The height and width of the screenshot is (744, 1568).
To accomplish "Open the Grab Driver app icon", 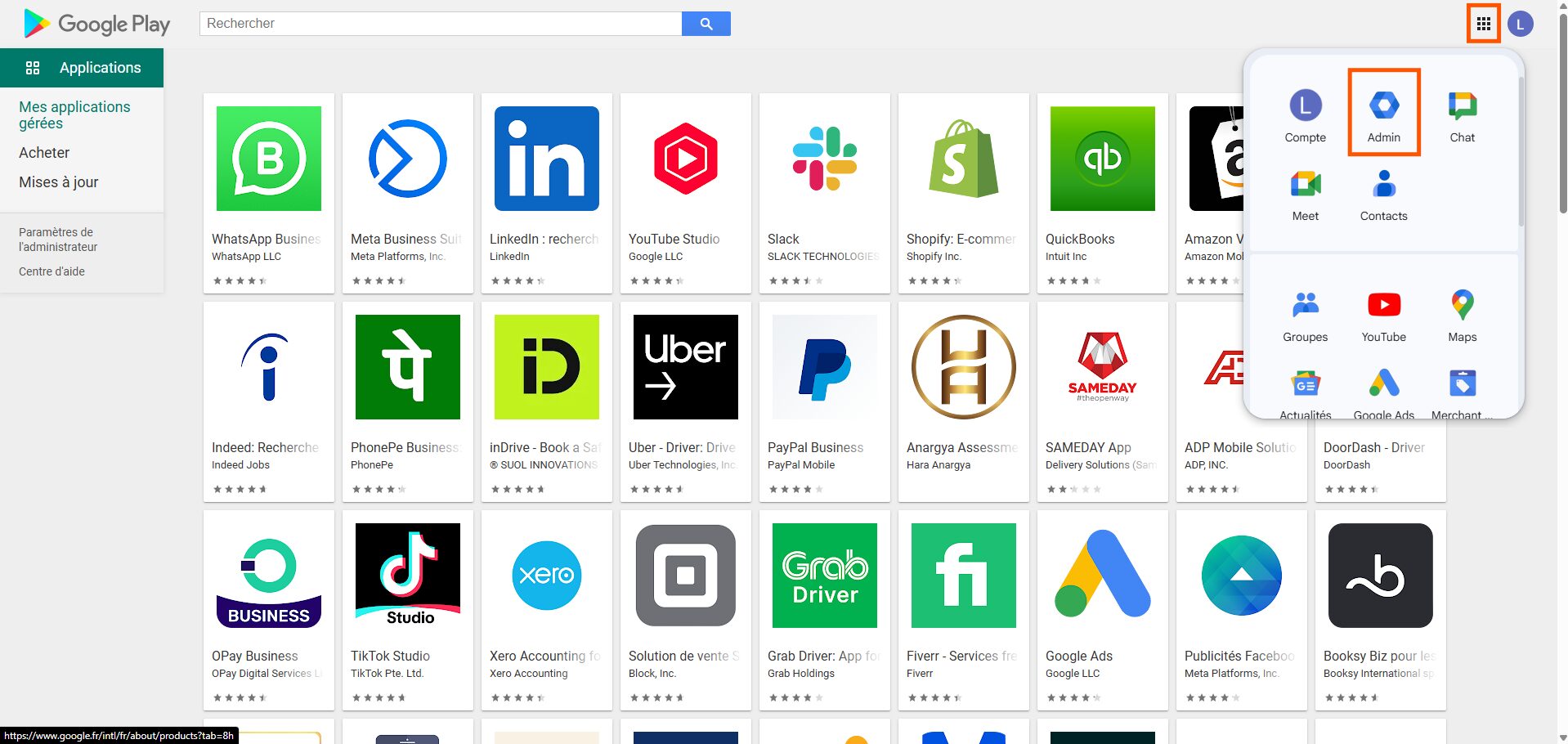I will pos(825,576).
